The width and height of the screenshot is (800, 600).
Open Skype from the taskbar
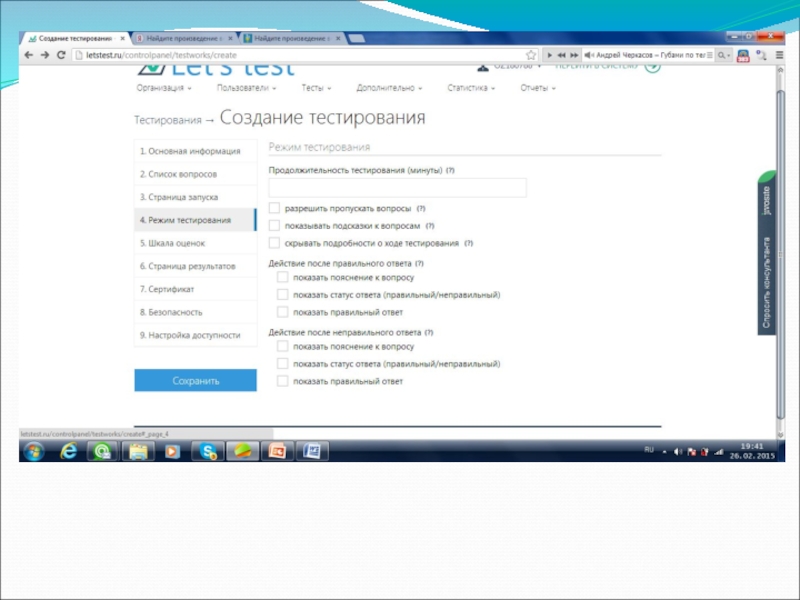(205, 452)
